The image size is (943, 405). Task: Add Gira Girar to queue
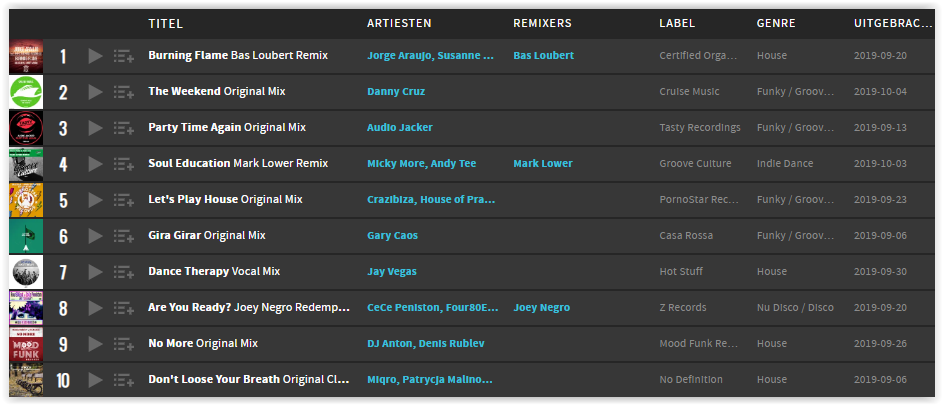tap(123, 237)
